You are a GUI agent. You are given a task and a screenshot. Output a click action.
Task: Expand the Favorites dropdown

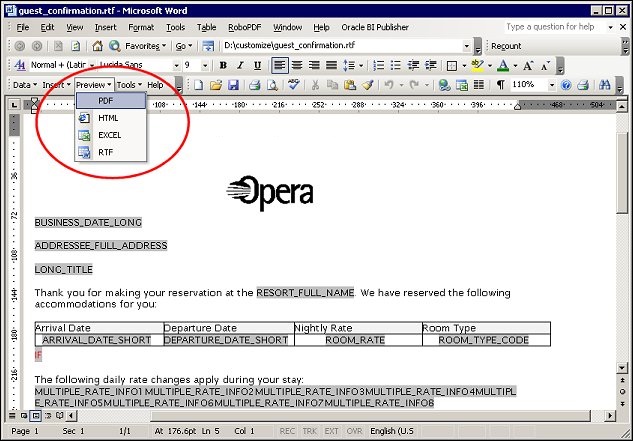165,46
